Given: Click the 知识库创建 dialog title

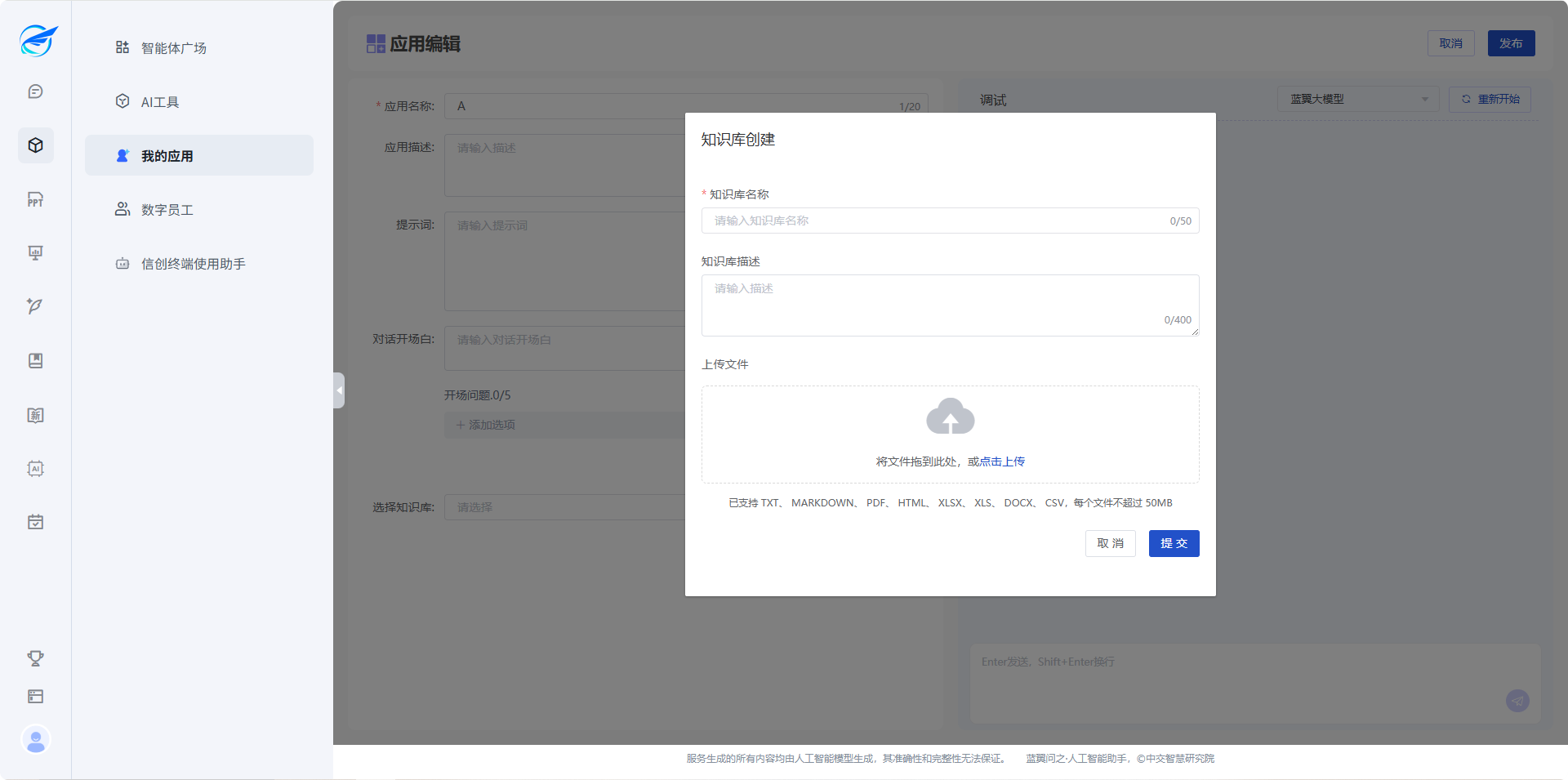Looking at the screenshot, I should tap(738, 140).
